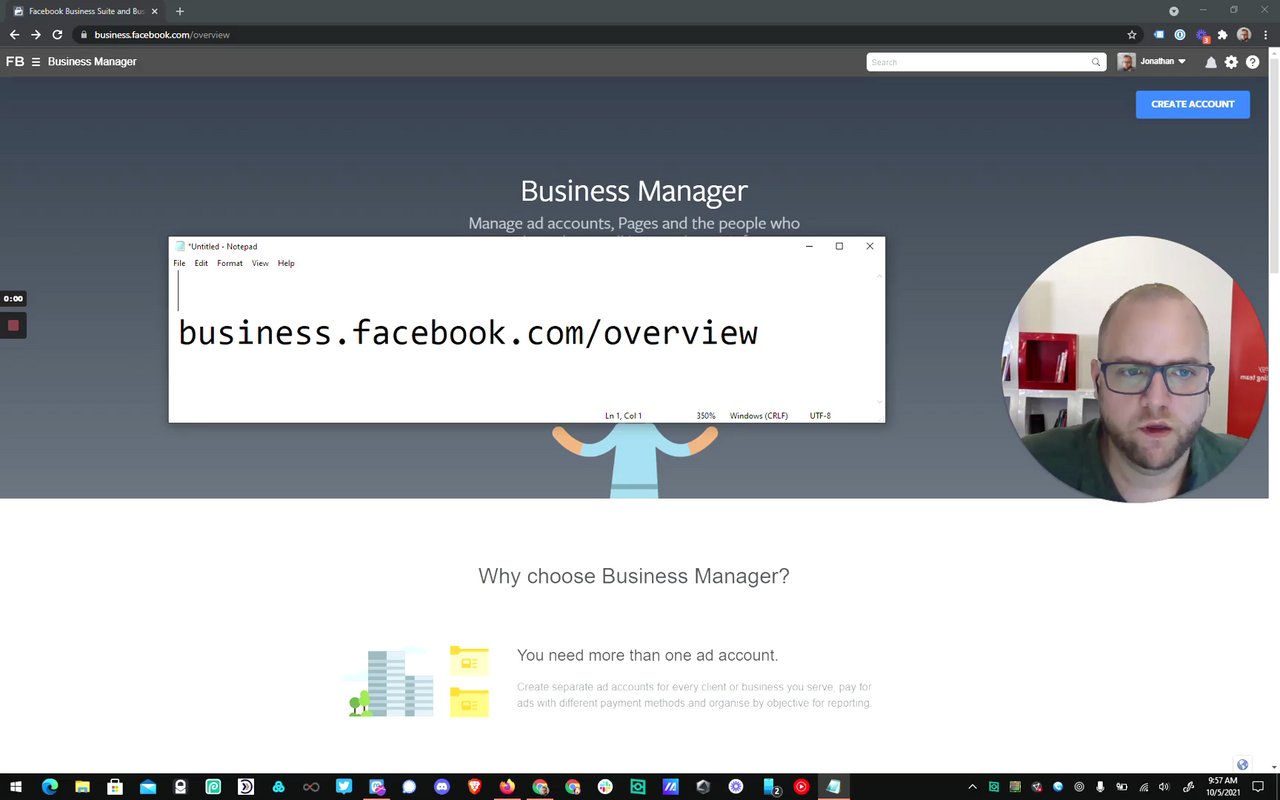
Task: Open the Wi-Fi network tray icon
Action: [1143, 787]
